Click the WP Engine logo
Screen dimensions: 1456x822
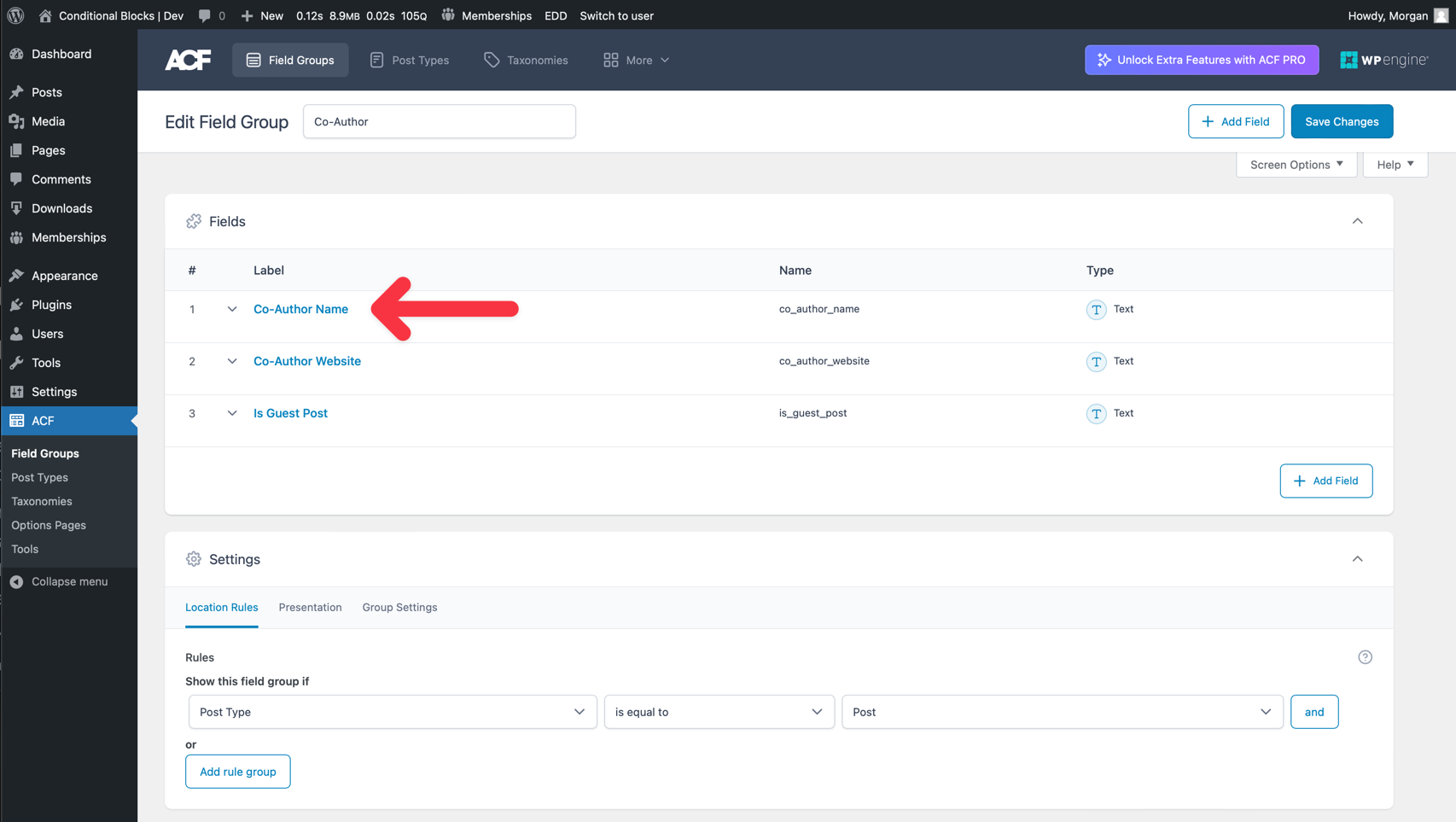click(x=1383, y=60)
